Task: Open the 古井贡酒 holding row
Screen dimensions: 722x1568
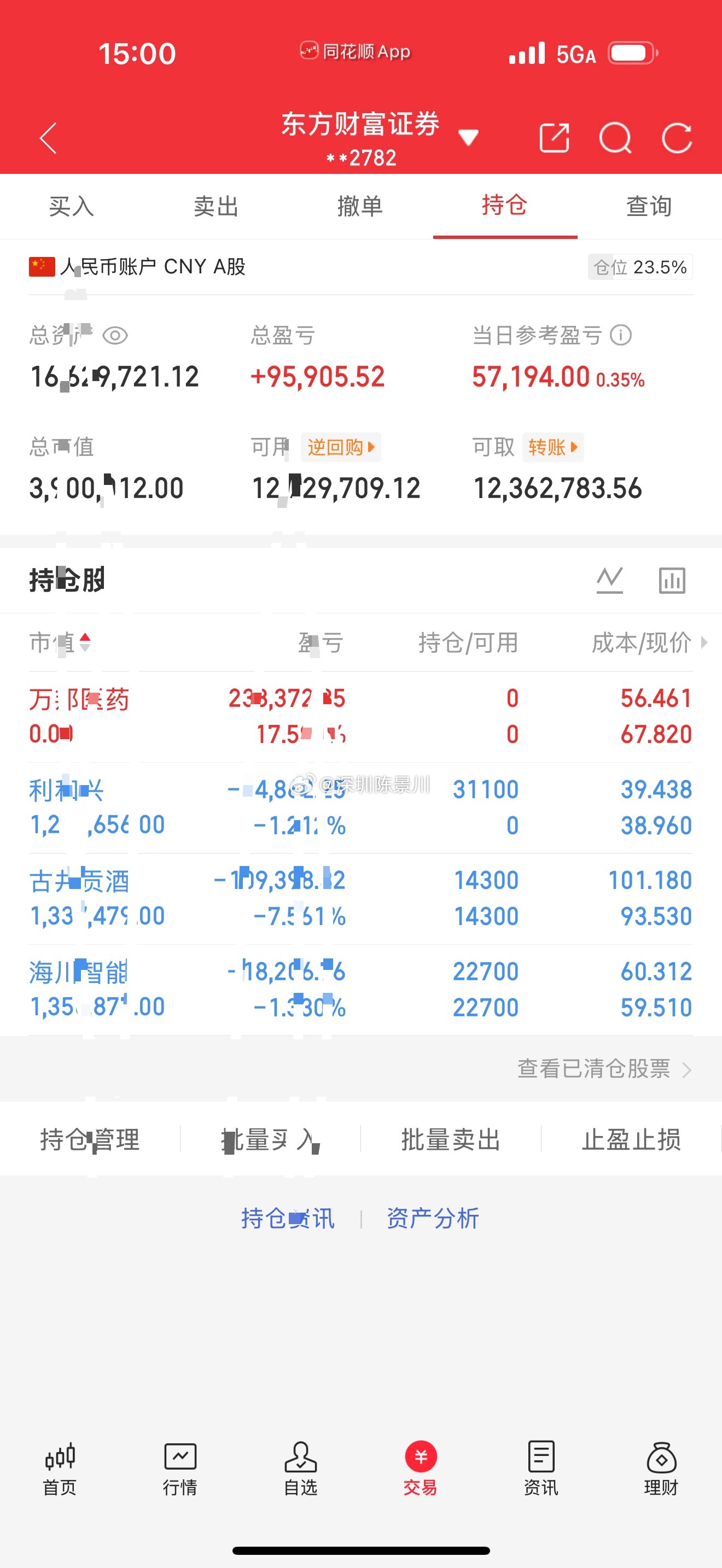Action: 360,898
